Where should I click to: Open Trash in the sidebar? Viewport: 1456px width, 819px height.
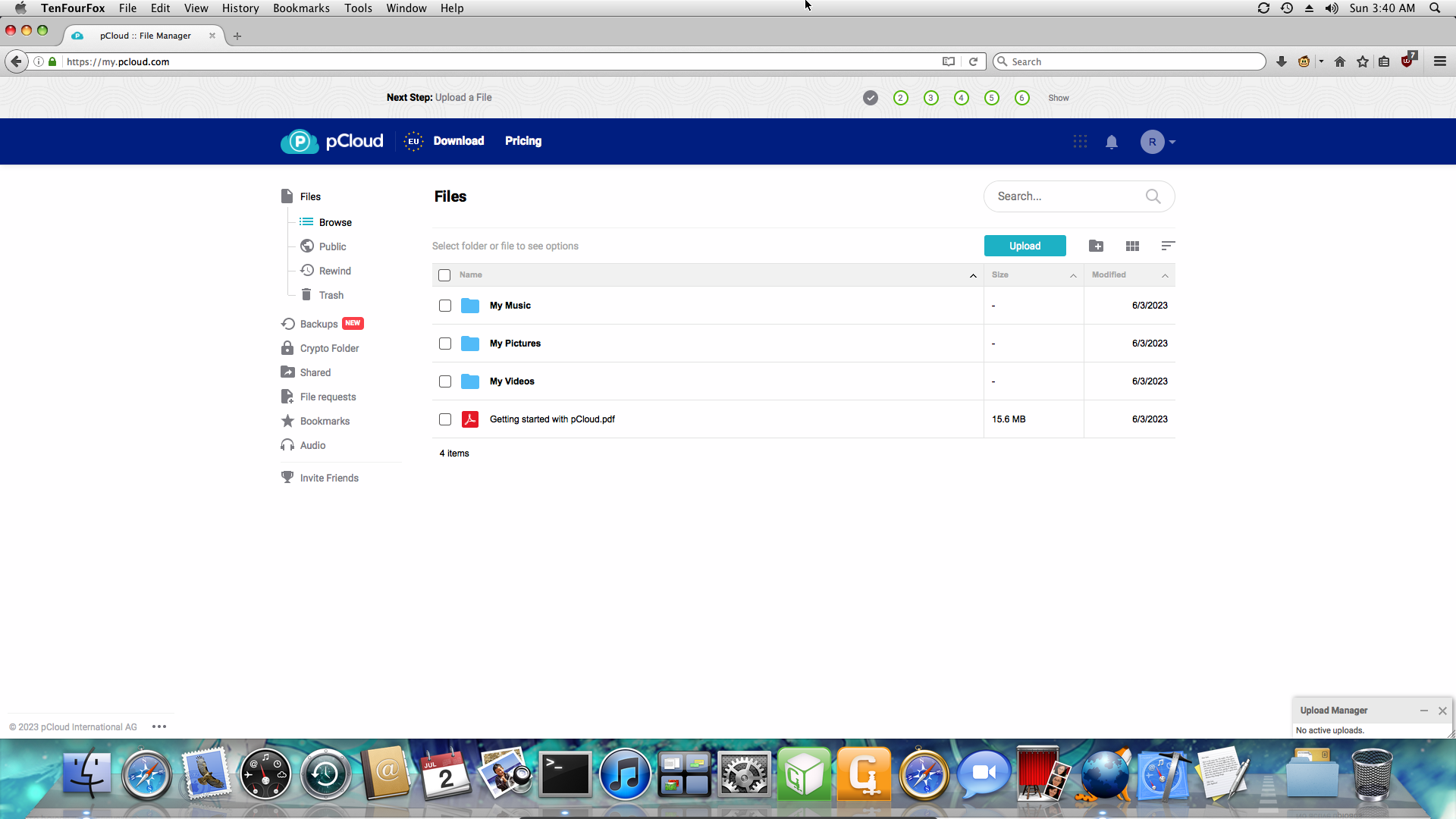pyautogui.click(x=331, y=295)
